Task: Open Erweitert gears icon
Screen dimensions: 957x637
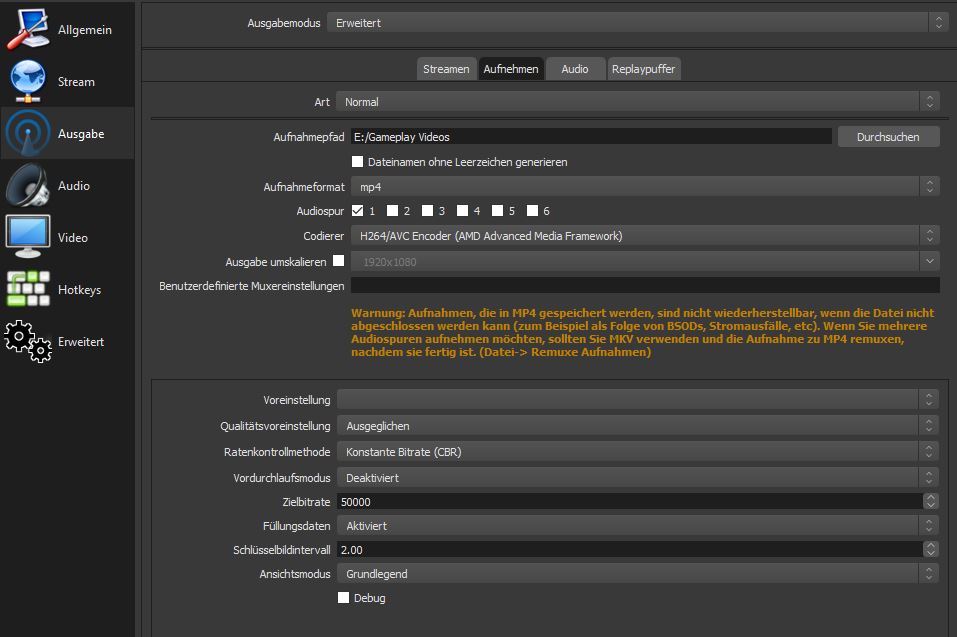Action: [x=27, y=342]
